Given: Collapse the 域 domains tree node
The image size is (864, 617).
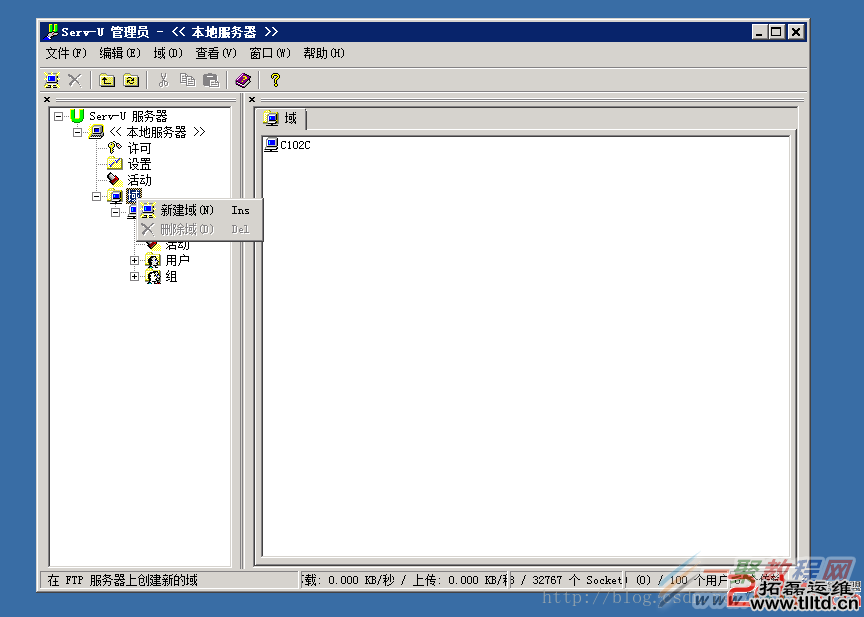Looking at the screenshot, I should coord(97,196).
